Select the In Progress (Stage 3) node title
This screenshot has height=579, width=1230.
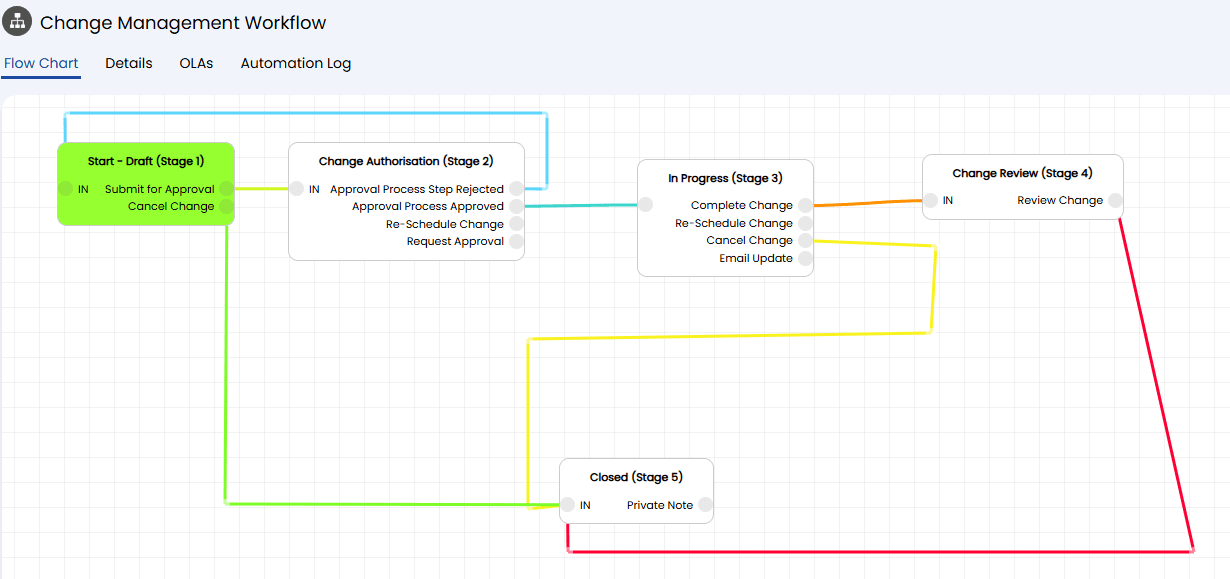pyautogui.click(x=725, y=178)
